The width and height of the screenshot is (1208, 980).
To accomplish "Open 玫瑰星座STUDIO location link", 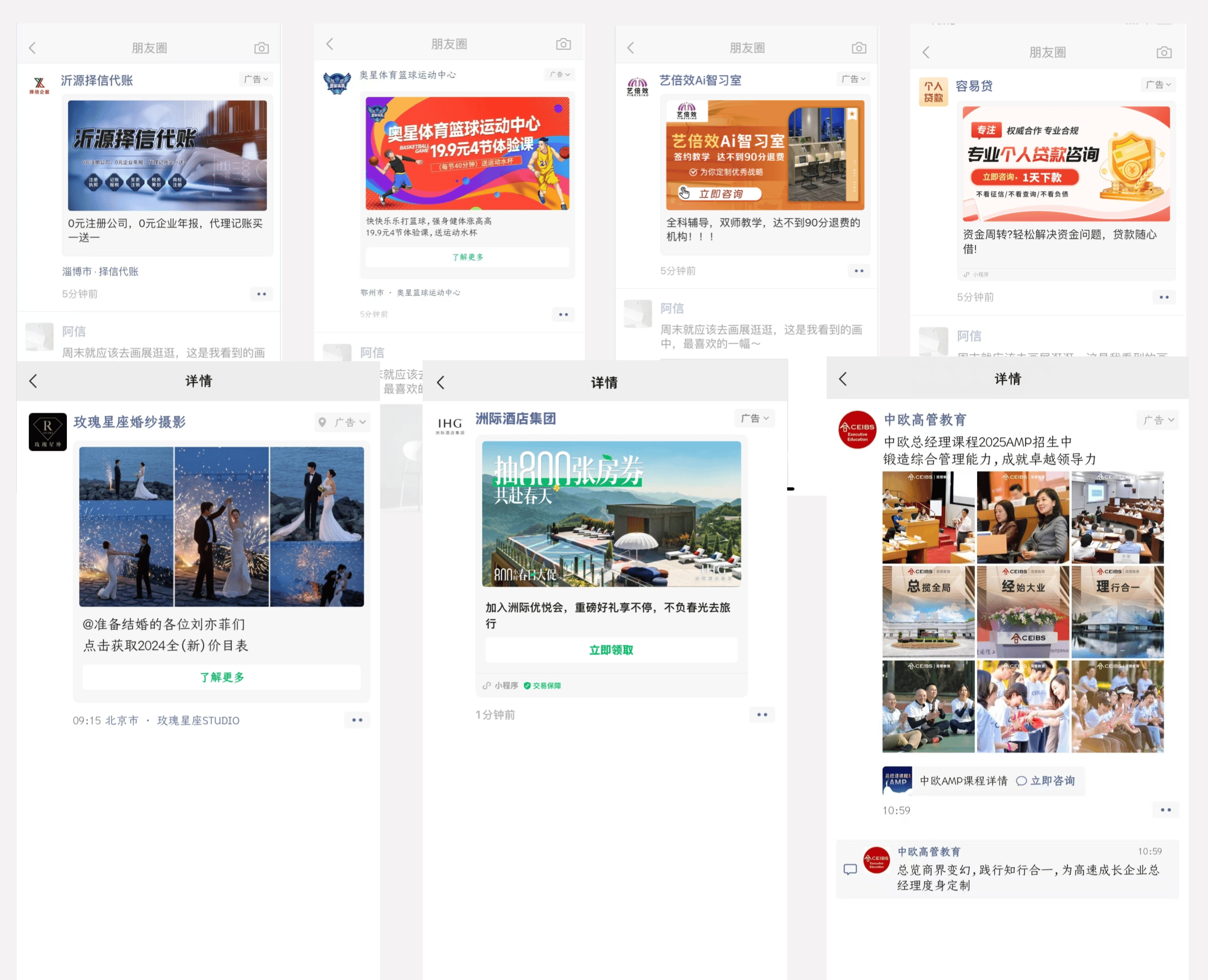I will tap(198, 720).
